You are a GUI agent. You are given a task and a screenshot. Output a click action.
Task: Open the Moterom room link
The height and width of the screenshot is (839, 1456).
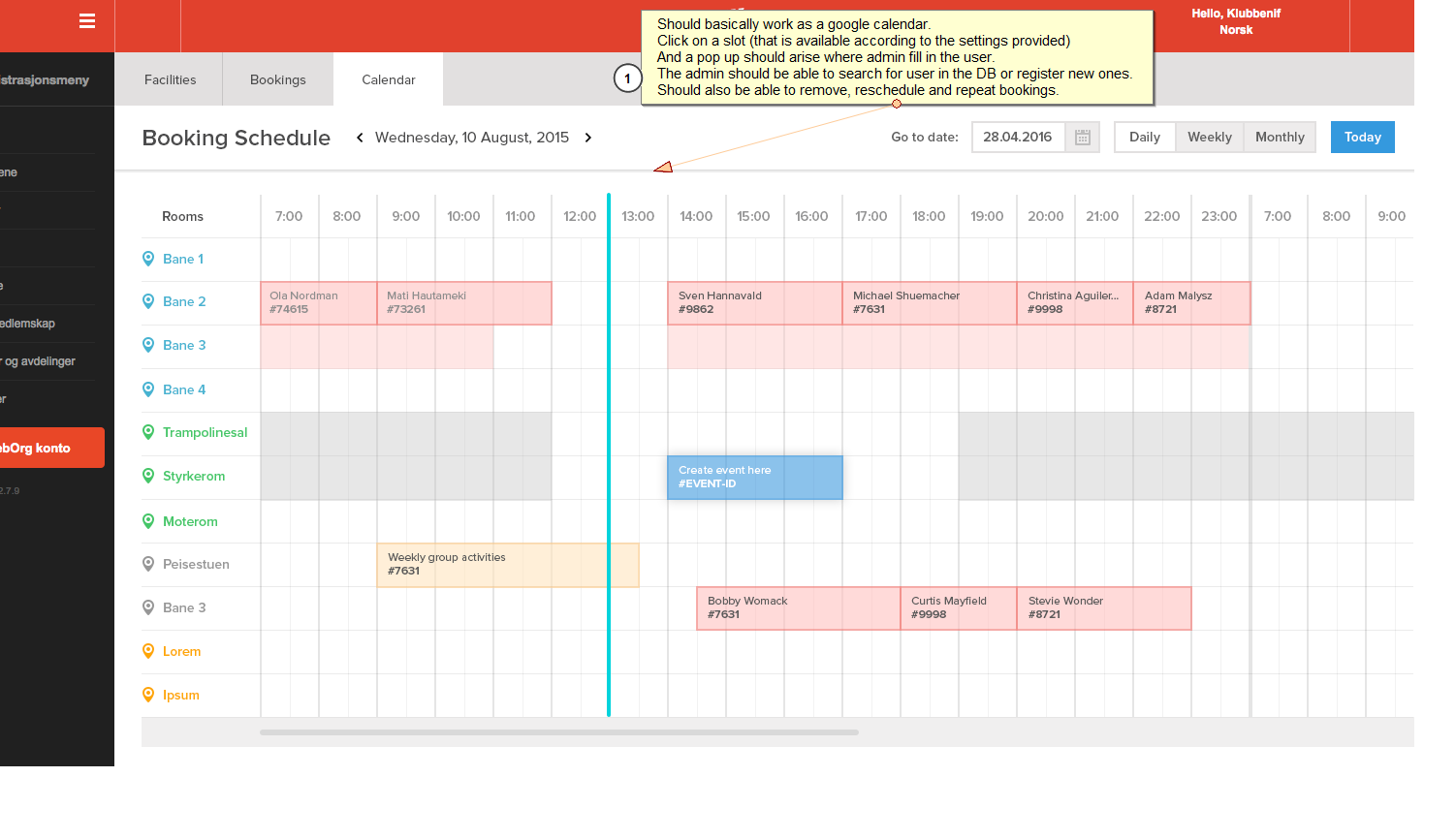[190, 521]
